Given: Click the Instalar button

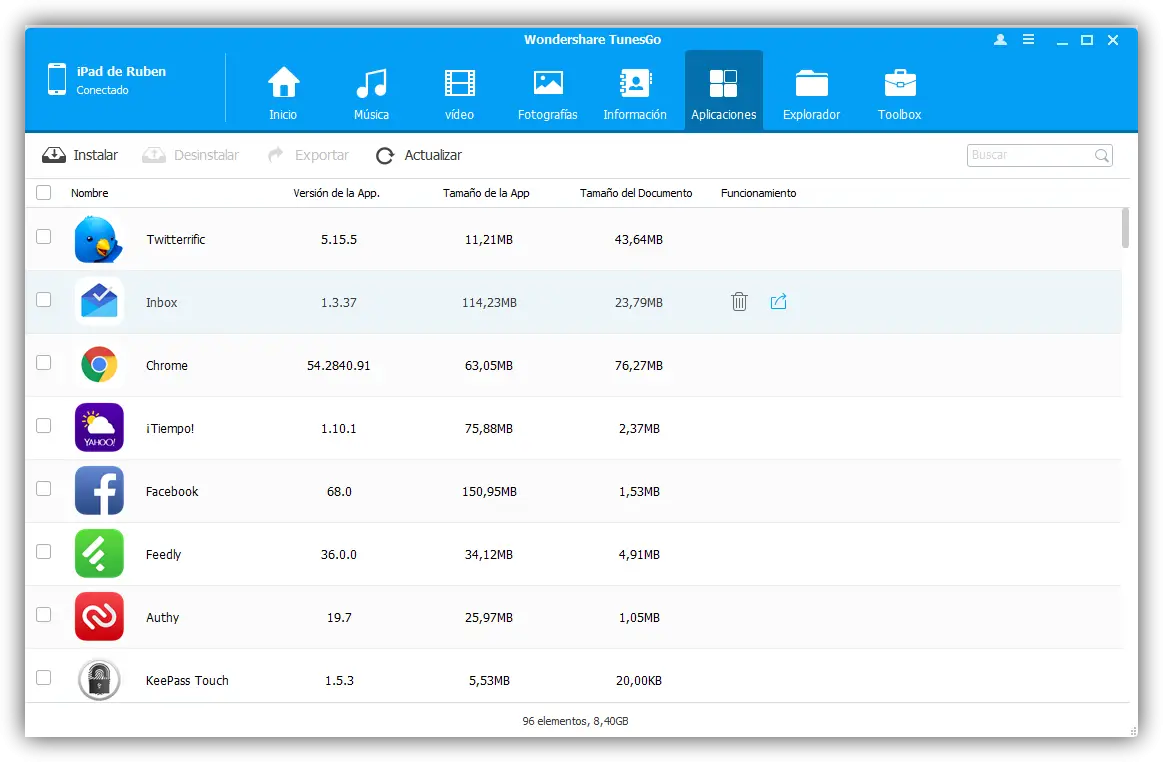Looking at the screenshot, I should 80,155.
